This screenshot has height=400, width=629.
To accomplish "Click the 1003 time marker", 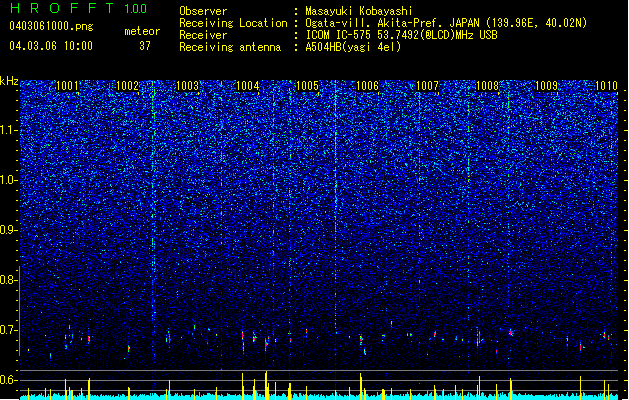I will [x=187, y=86].
